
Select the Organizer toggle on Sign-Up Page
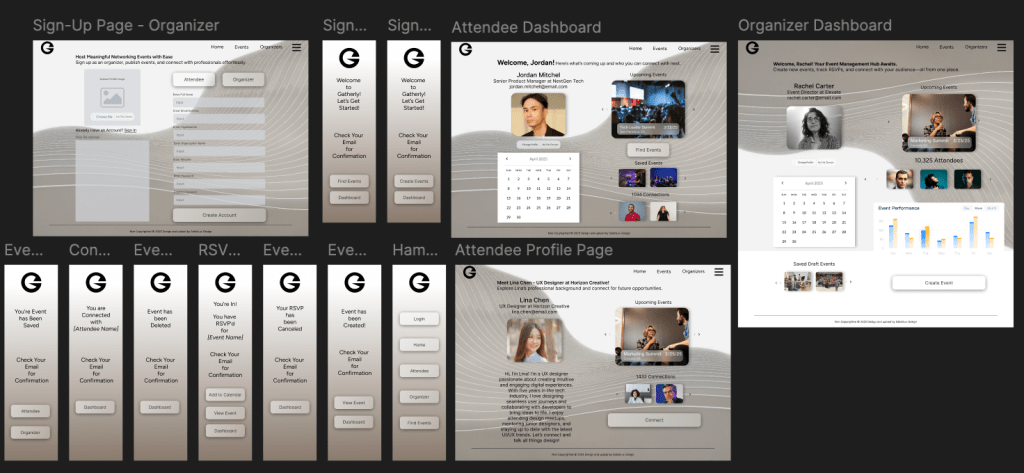click(243, 79)
